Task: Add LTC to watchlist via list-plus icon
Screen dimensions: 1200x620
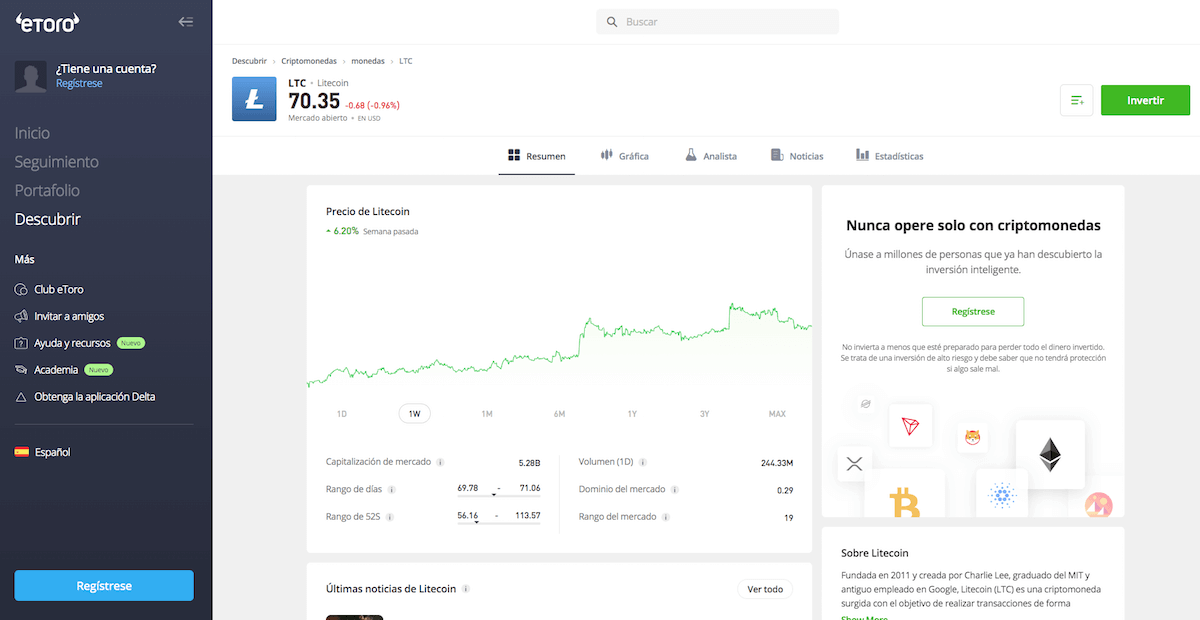Action: (x=1076, y=100)
